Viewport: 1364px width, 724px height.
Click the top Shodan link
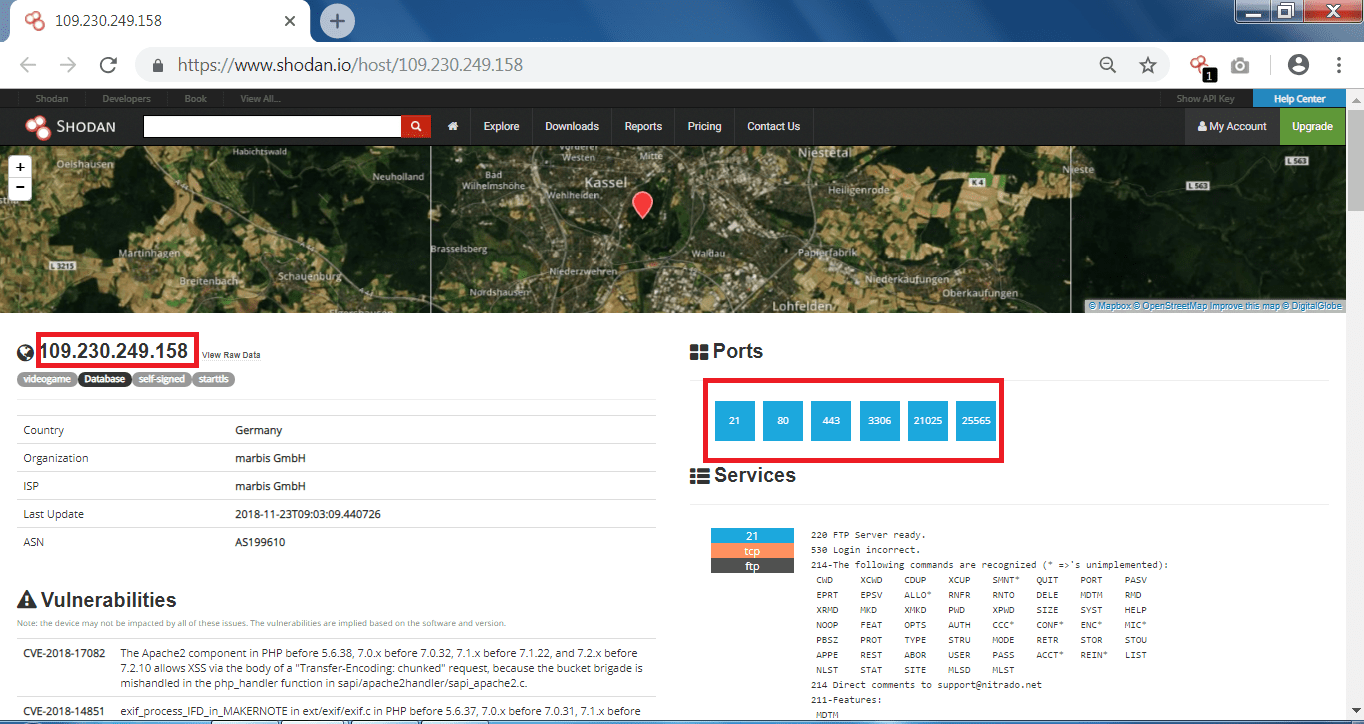coord(51,99)
